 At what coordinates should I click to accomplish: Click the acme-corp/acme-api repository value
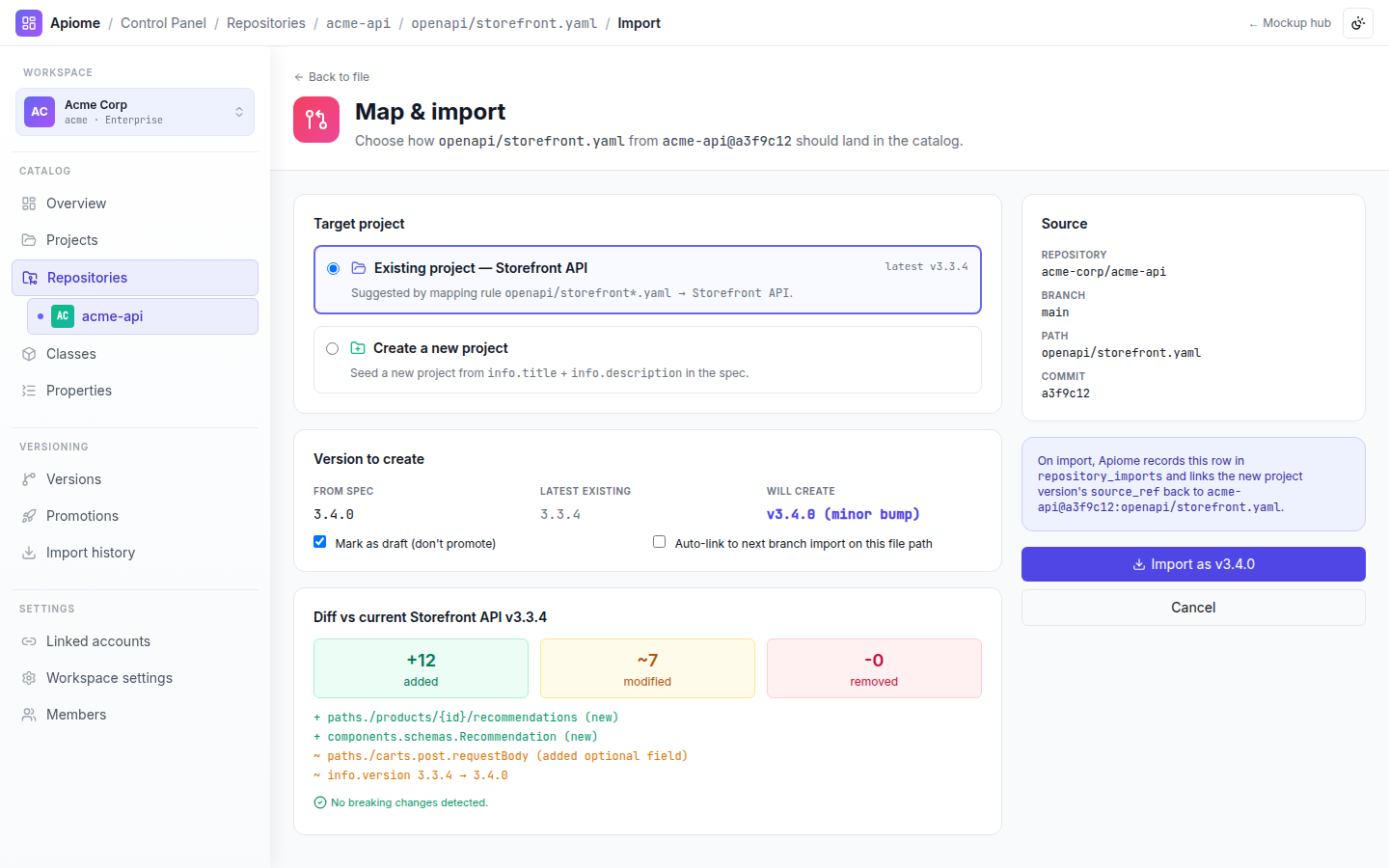[x=1103, y=272]
